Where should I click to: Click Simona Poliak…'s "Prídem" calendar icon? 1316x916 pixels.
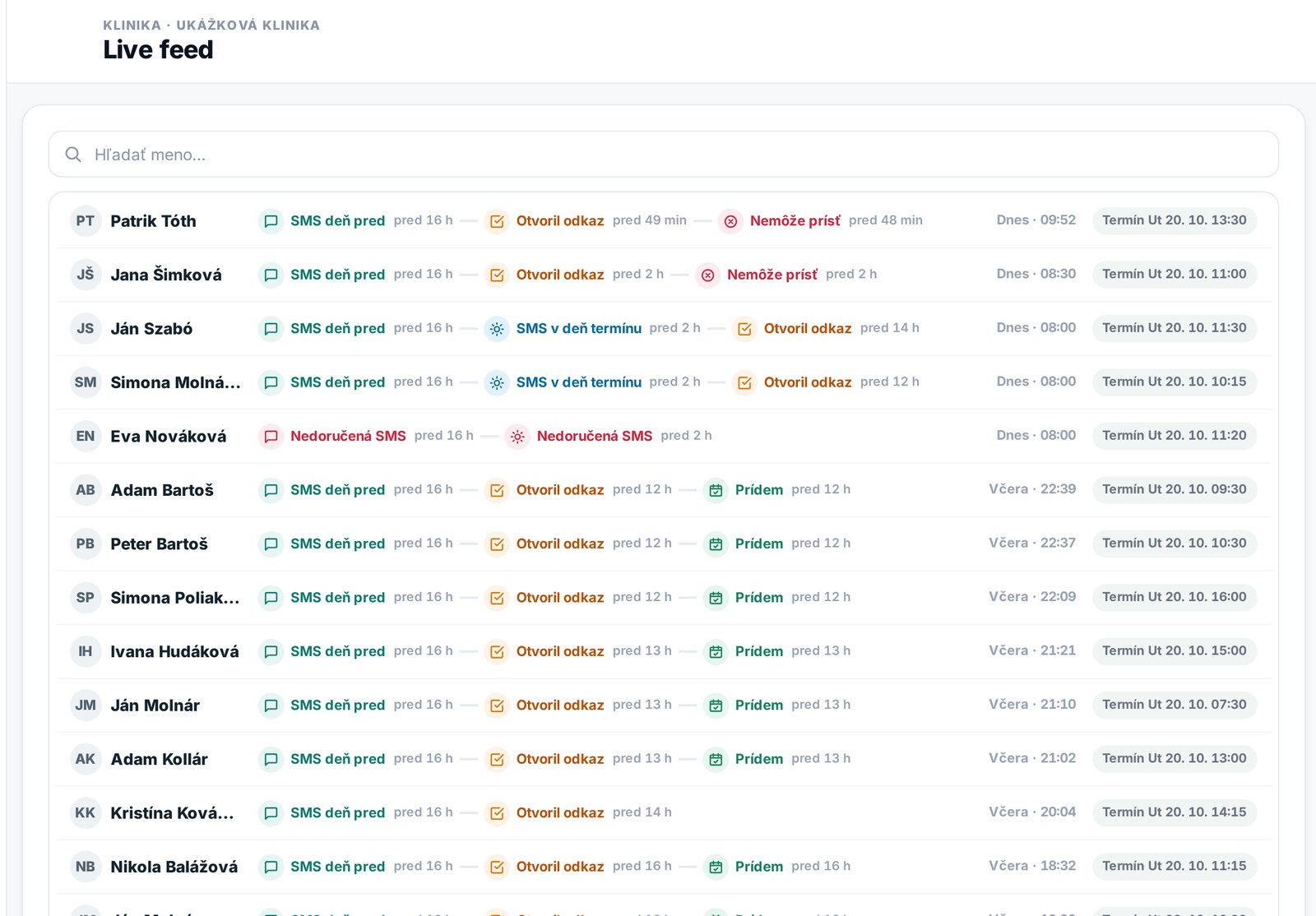click(x=716, y=598)
